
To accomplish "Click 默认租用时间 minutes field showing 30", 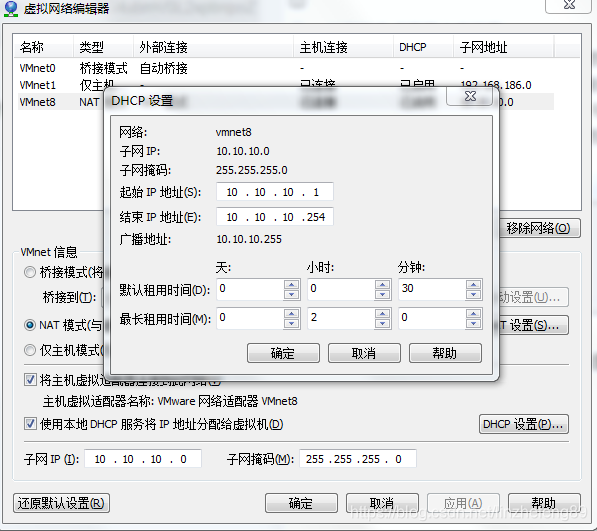I will point(432,289).
